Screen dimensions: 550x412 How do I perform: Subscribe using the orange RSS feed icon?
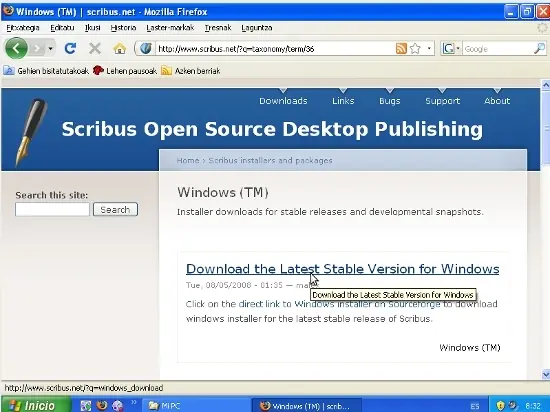tap(401, 48)
